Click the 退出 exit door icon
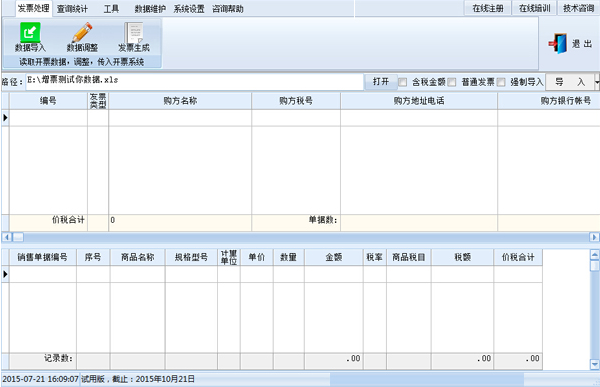This screenshot has width=600, height=387. tap(558, 44)
